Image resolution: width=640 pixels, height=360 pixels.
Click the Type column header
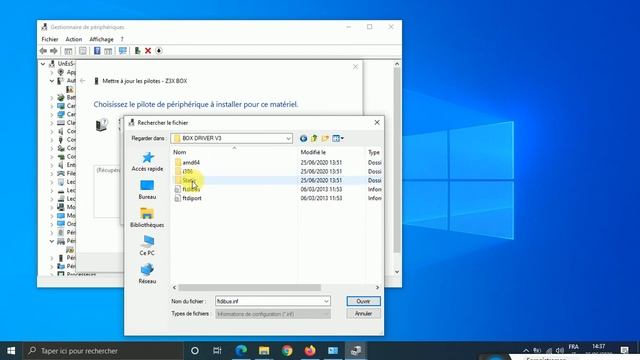[x=374, y=152]
